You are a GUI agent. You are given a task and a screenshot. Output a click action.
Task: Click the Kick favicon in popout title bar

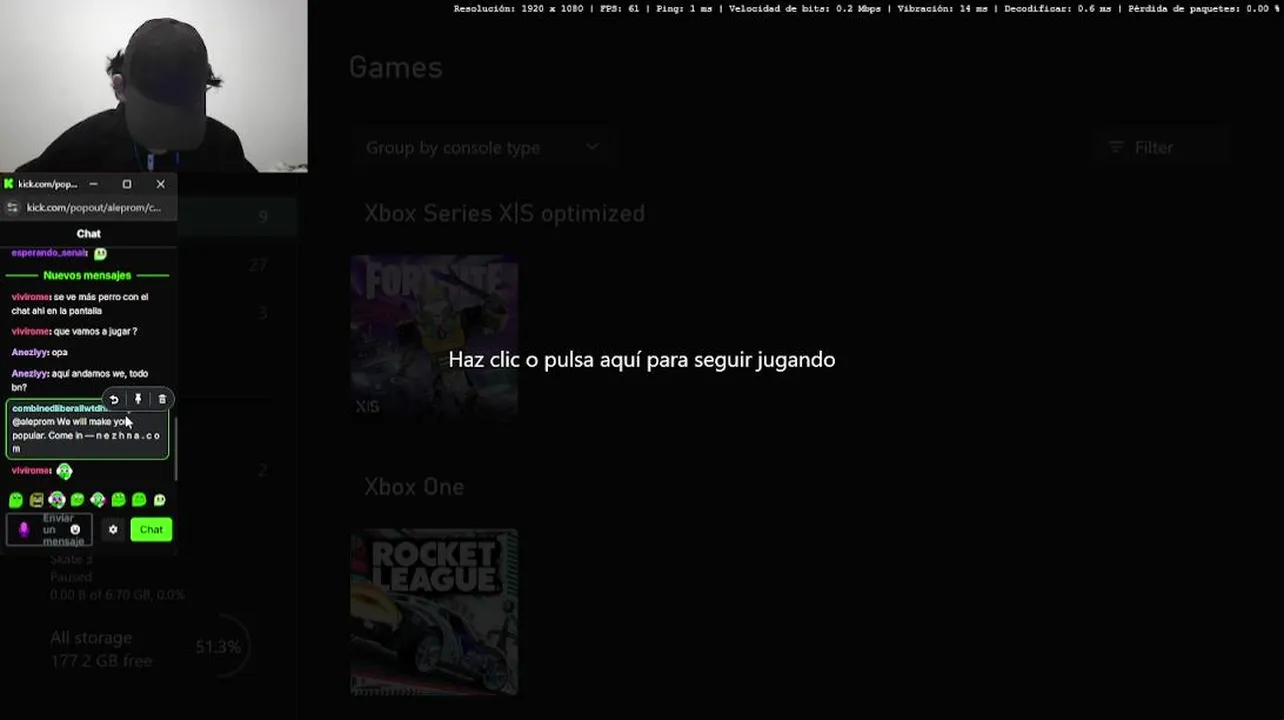pyautogui.click(x=9, y=184)
